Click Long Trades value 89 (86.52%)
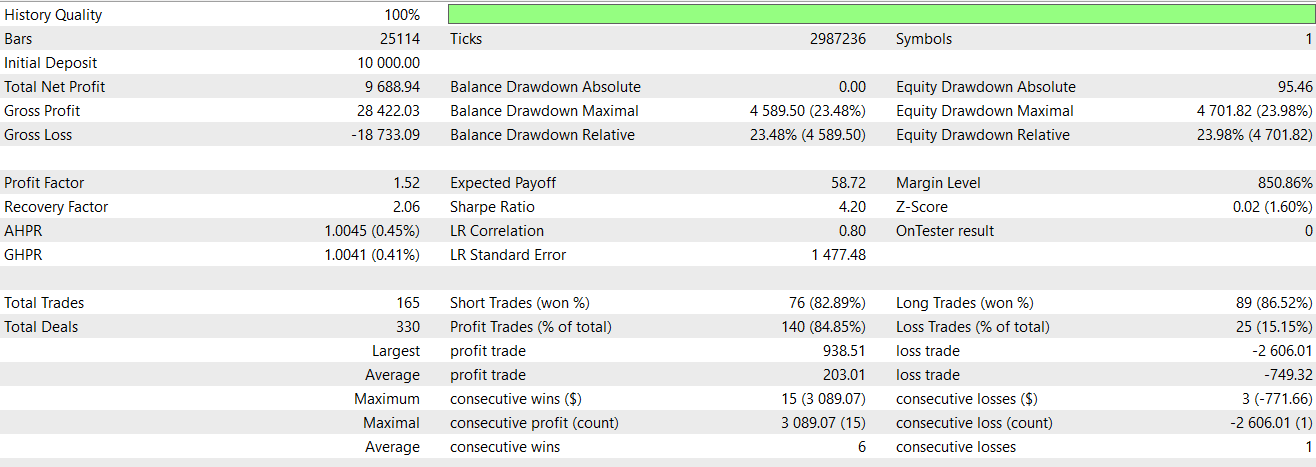 coord(1274,303)
